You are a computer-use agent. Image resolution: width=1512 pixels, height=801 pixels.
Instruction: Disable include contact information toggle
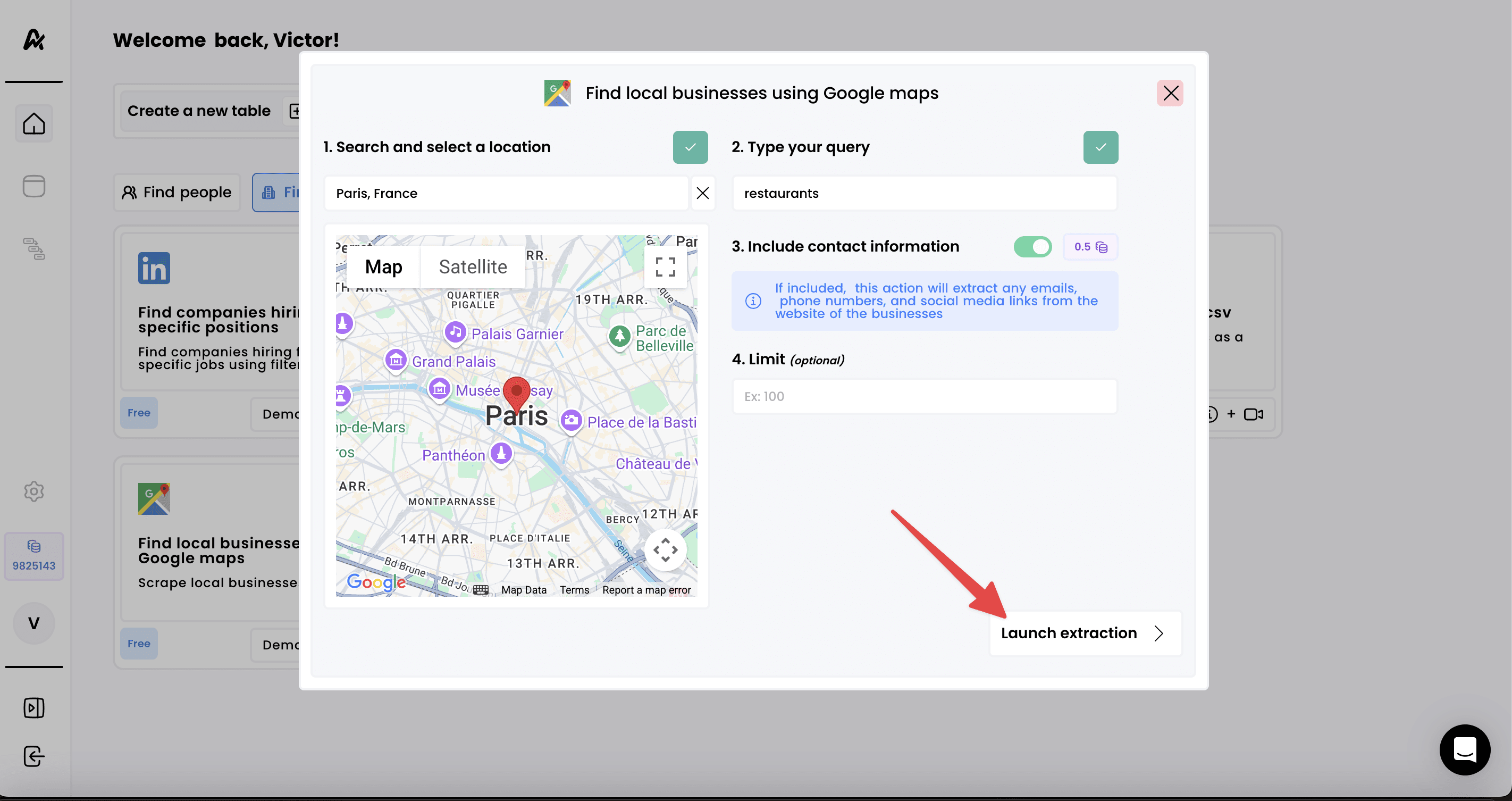pos(1032,247)
